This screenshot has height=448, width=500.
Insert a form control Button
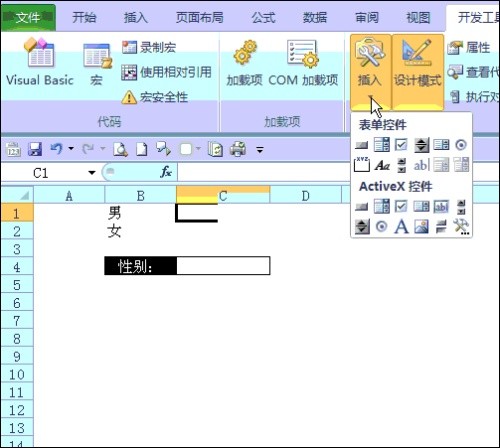362,145
